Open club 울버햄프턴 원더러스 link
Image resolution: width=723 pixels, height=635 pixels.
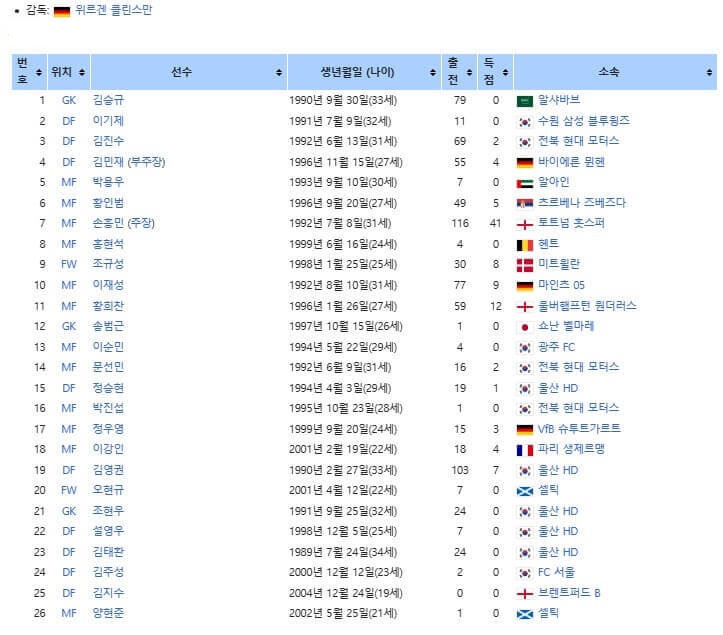587,306
